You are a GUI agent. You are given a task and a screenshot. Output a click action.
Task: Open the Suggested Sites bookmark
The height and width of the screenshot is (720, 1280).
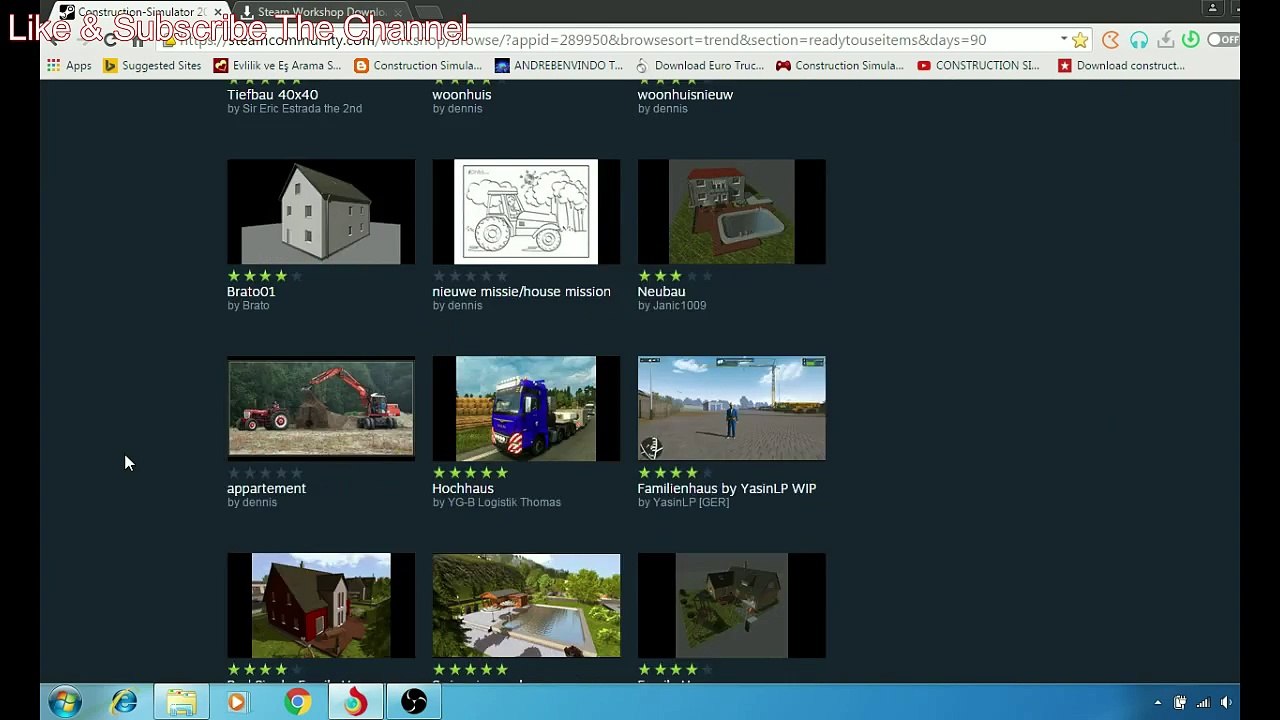point(152,66)
